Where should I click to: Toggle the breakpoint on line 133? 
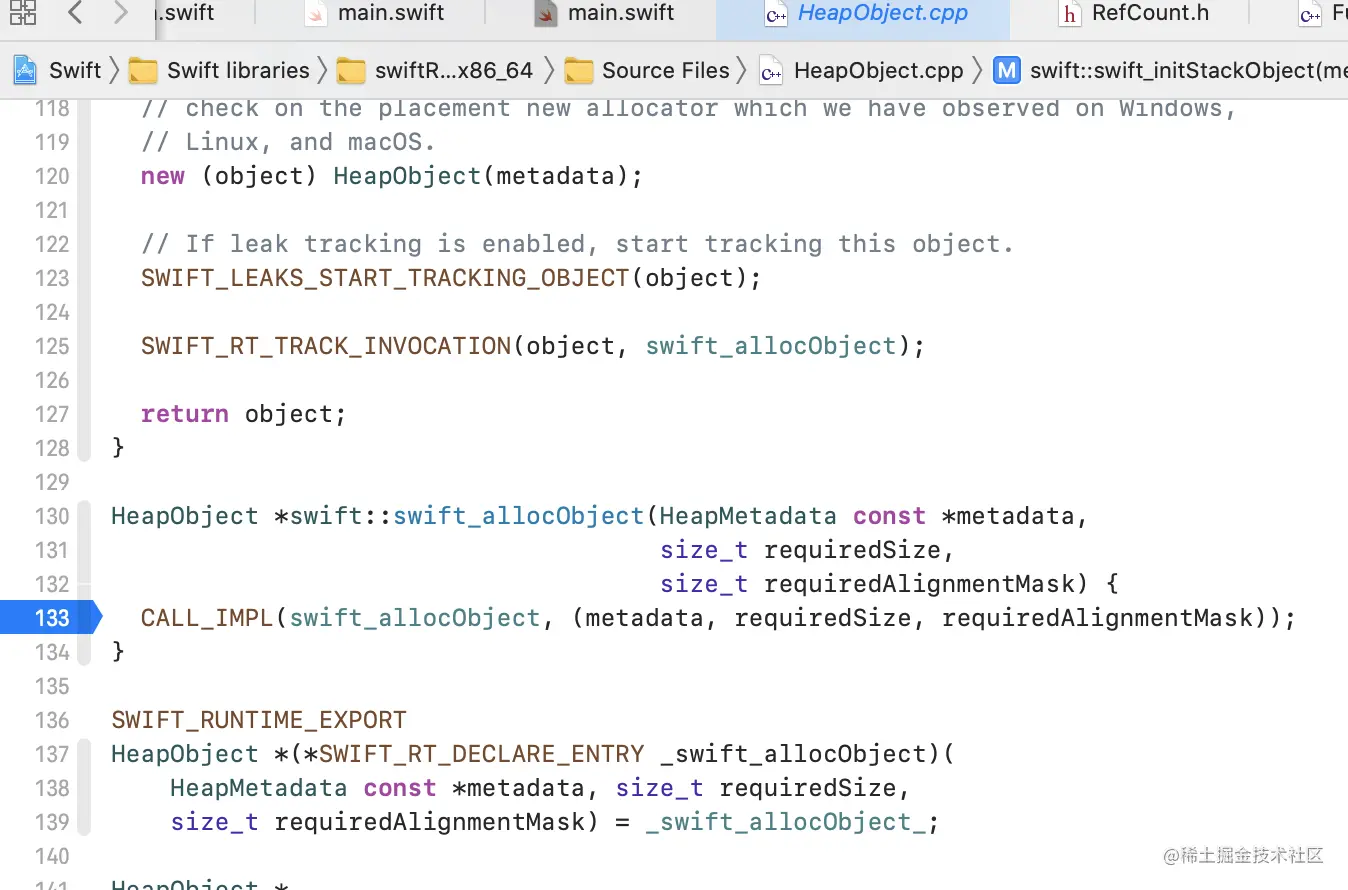(x=50, y=618)
